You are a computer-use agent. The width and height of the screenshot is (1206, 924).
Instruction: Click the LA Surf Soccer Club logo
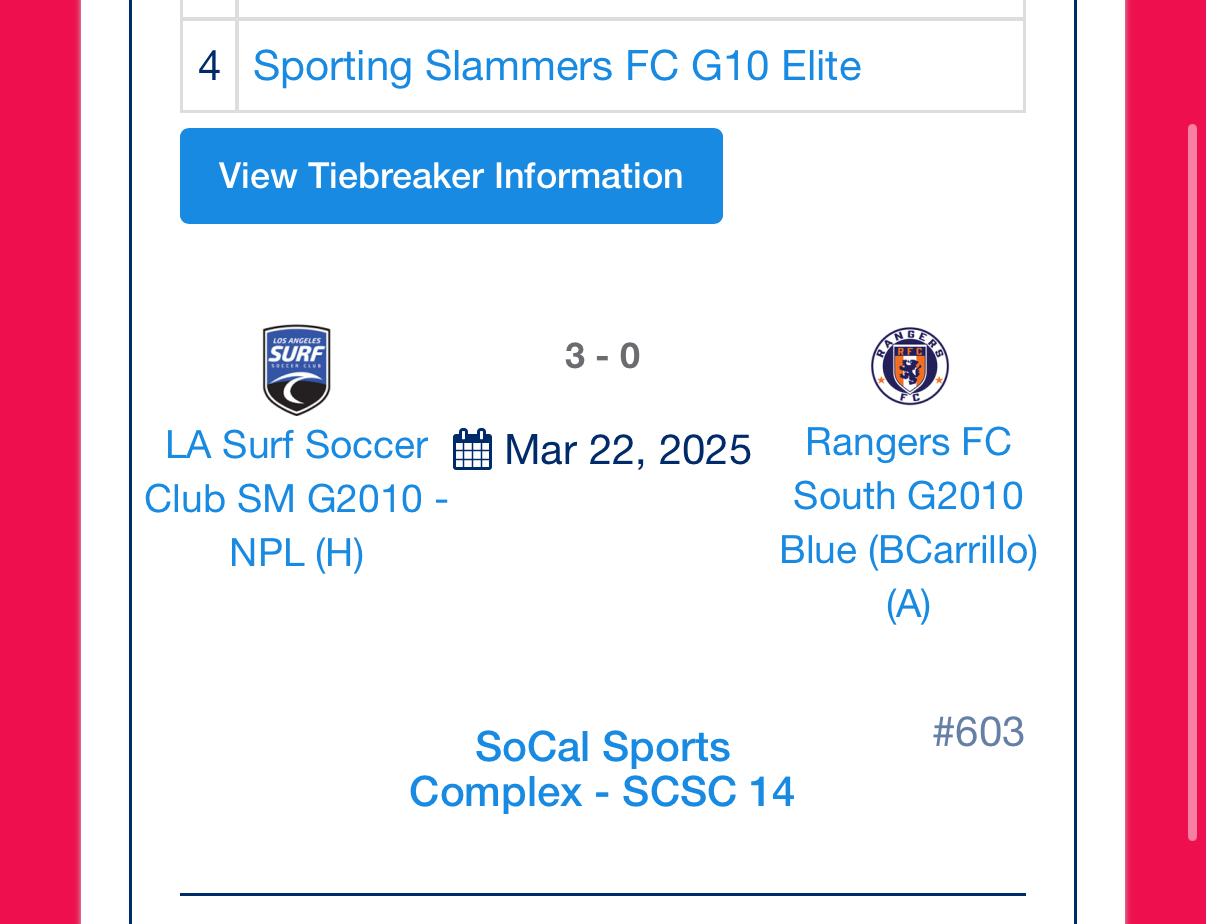pyautogui.click(x=296, y=370)
